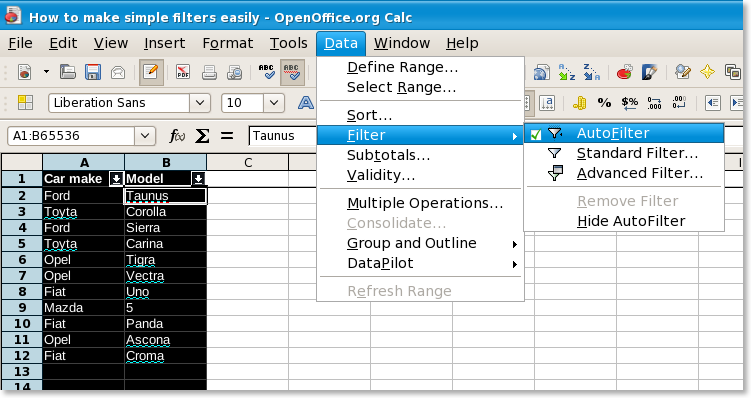Screen dimensions: 751x398
Task: Choose Sort... from Data menu
Action: tap(420, 115)
